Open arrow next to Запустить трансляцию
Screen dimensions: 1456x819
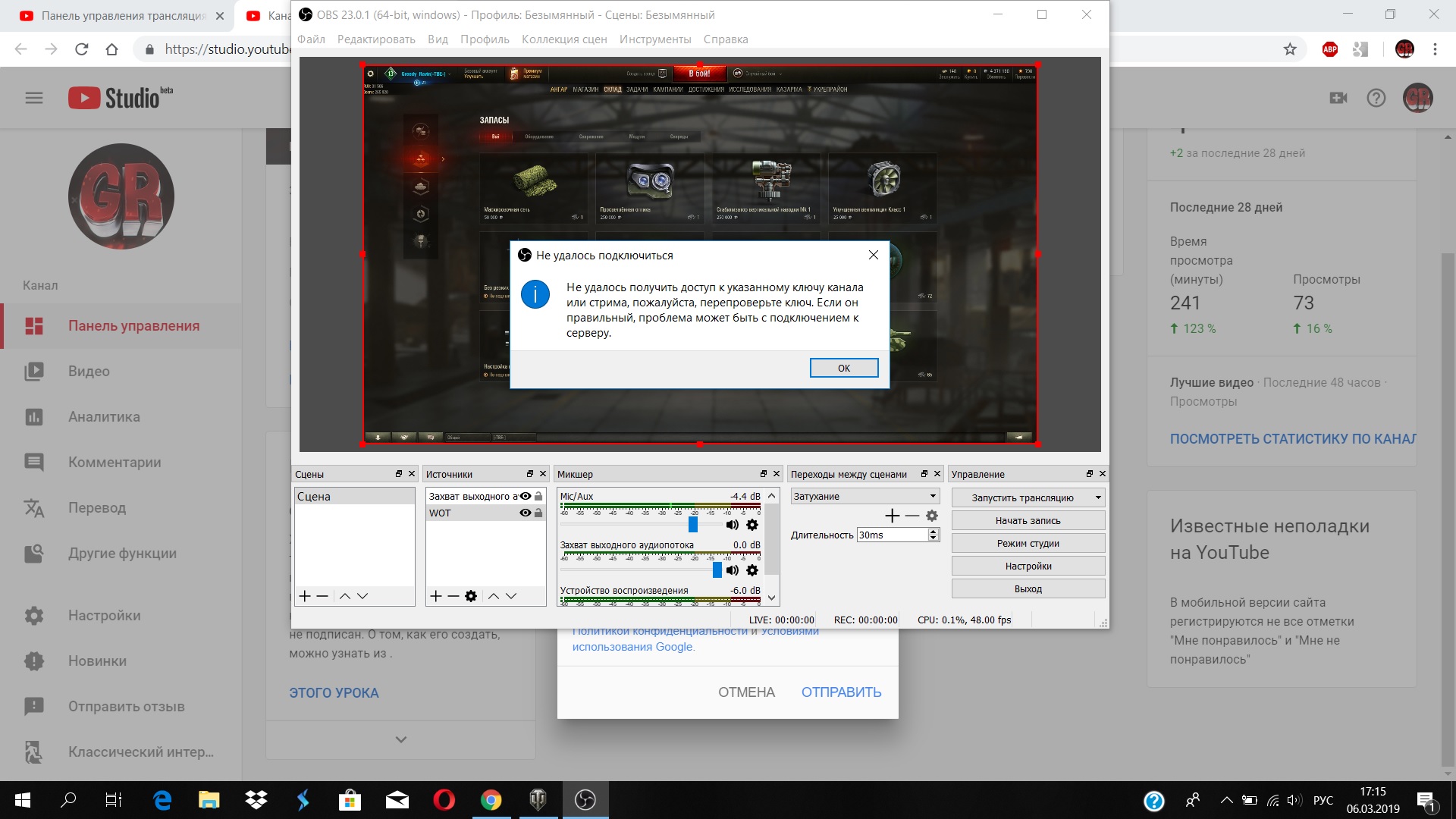tap(1098, 498)
